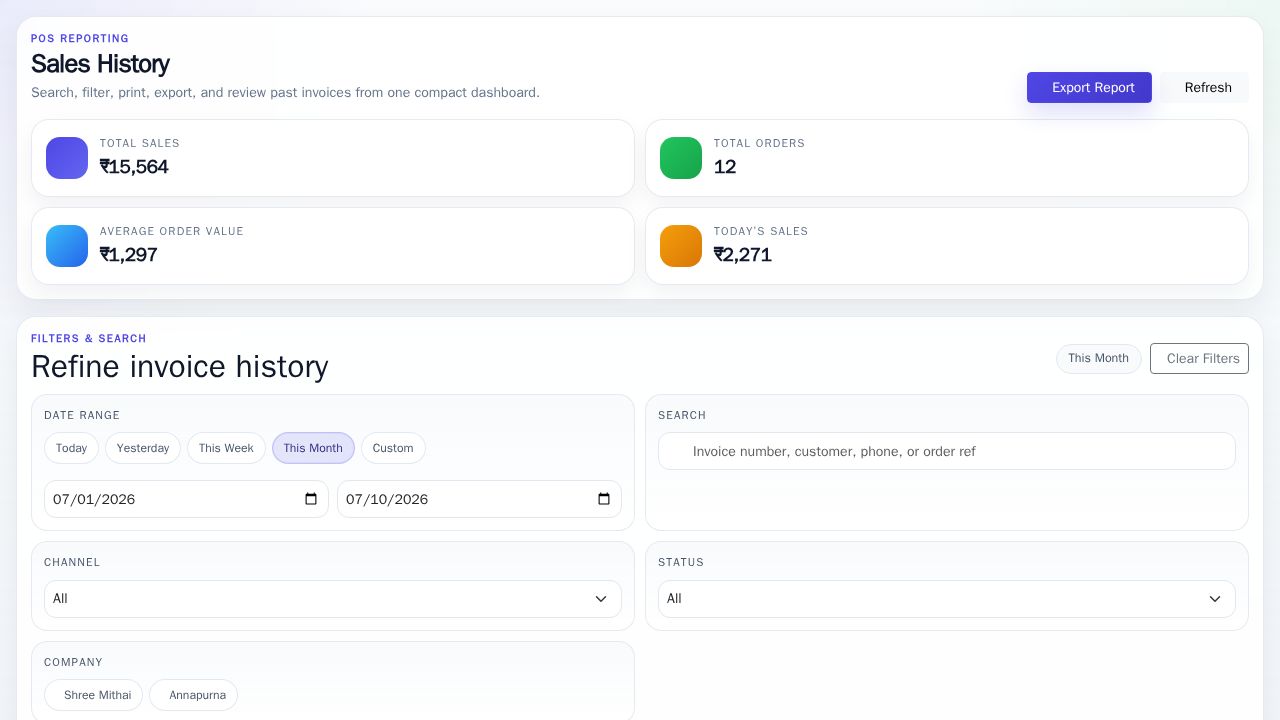
Task: Clear all applied filters
Action: (1199, 358)
